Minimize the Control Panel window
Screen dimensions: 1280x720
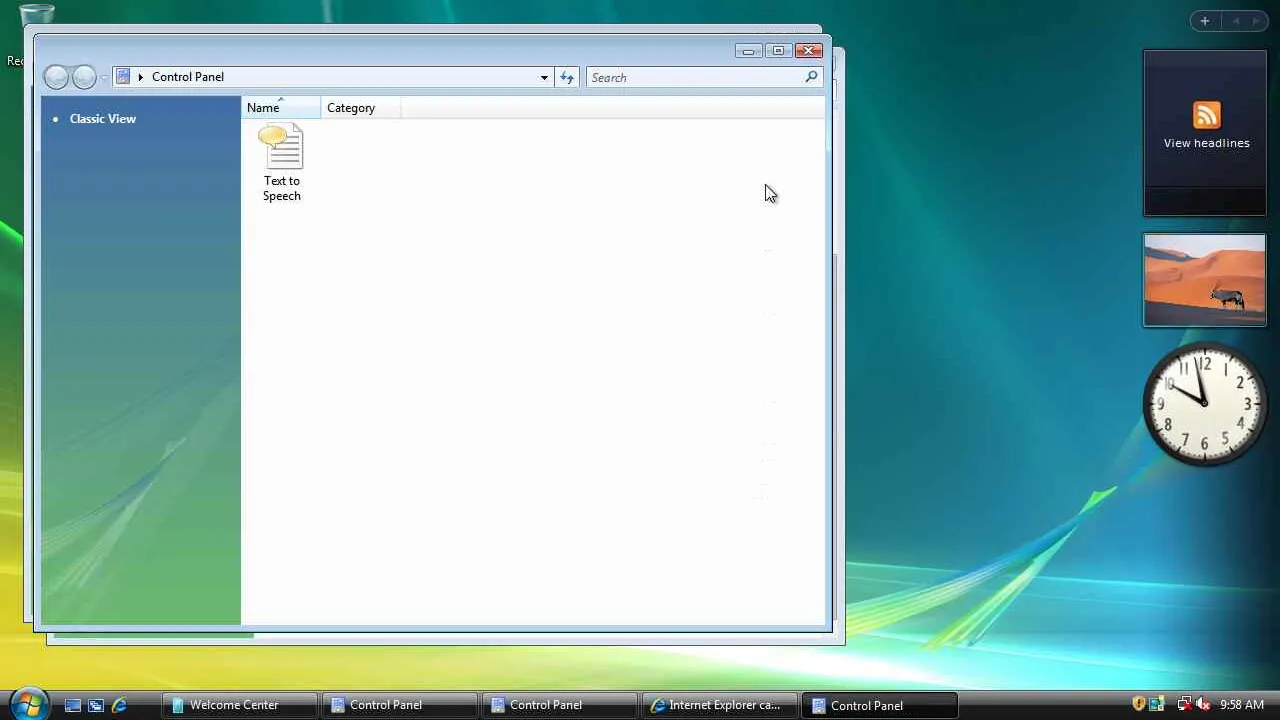pyautogui.click(x=748, y=51)
